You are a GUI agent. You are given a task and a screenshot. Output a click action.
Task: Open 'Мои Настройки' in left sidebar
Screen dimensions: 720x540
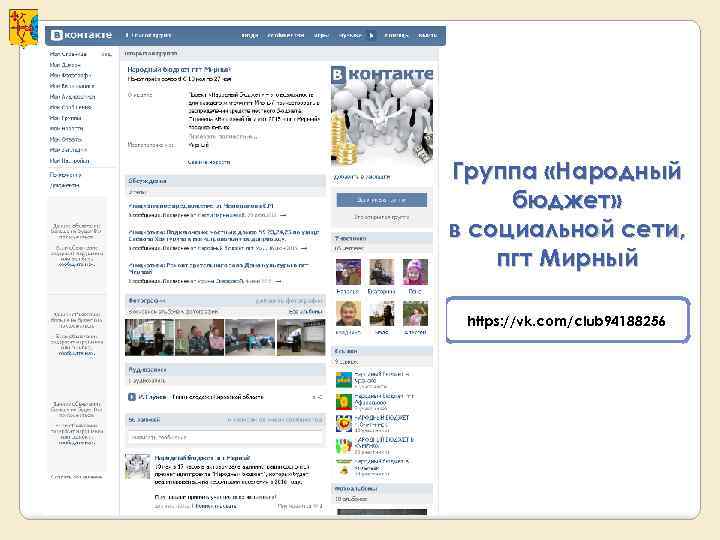point(69,161)
